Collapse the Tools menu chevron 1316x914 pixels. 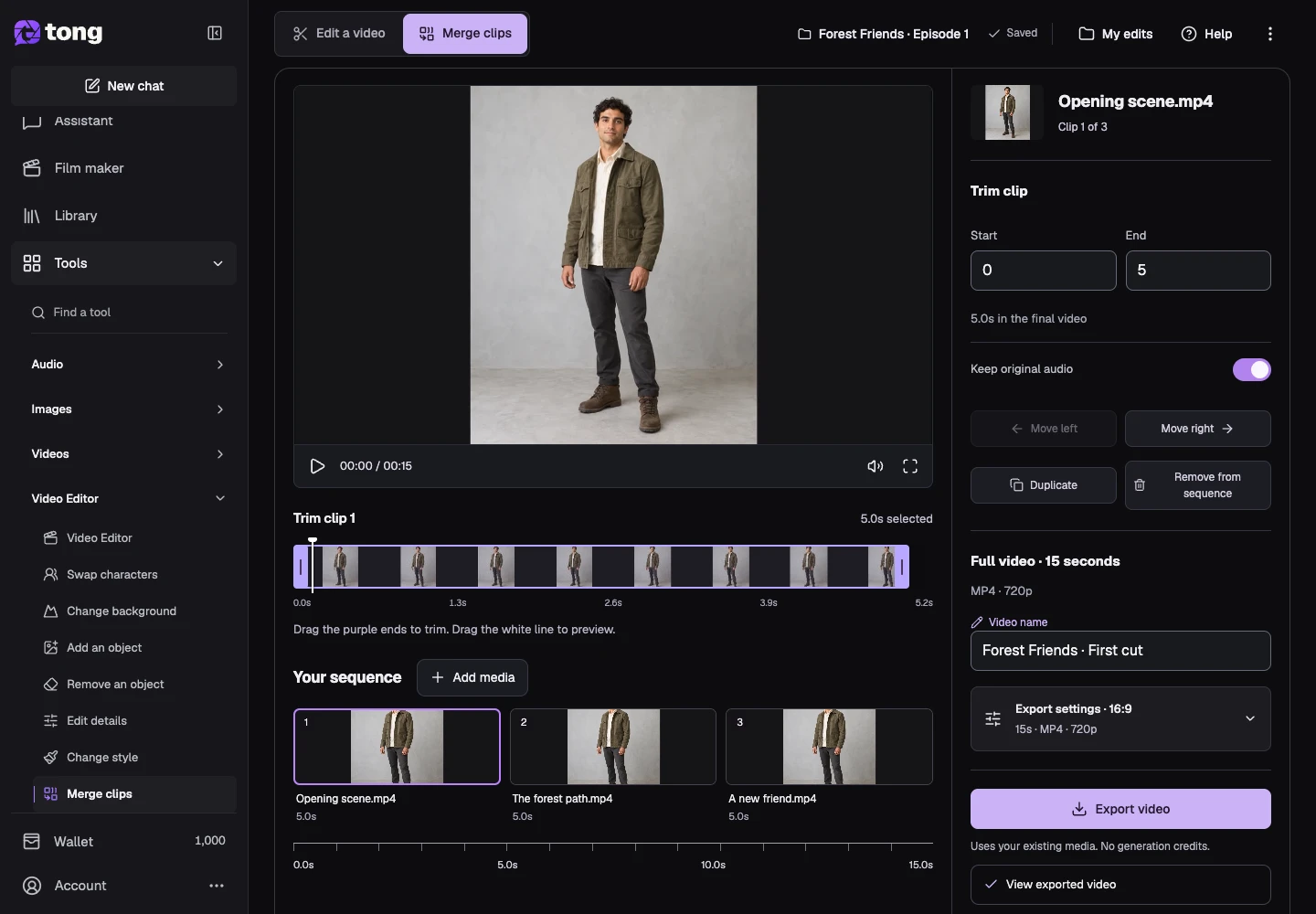click(x=218, y=263)
